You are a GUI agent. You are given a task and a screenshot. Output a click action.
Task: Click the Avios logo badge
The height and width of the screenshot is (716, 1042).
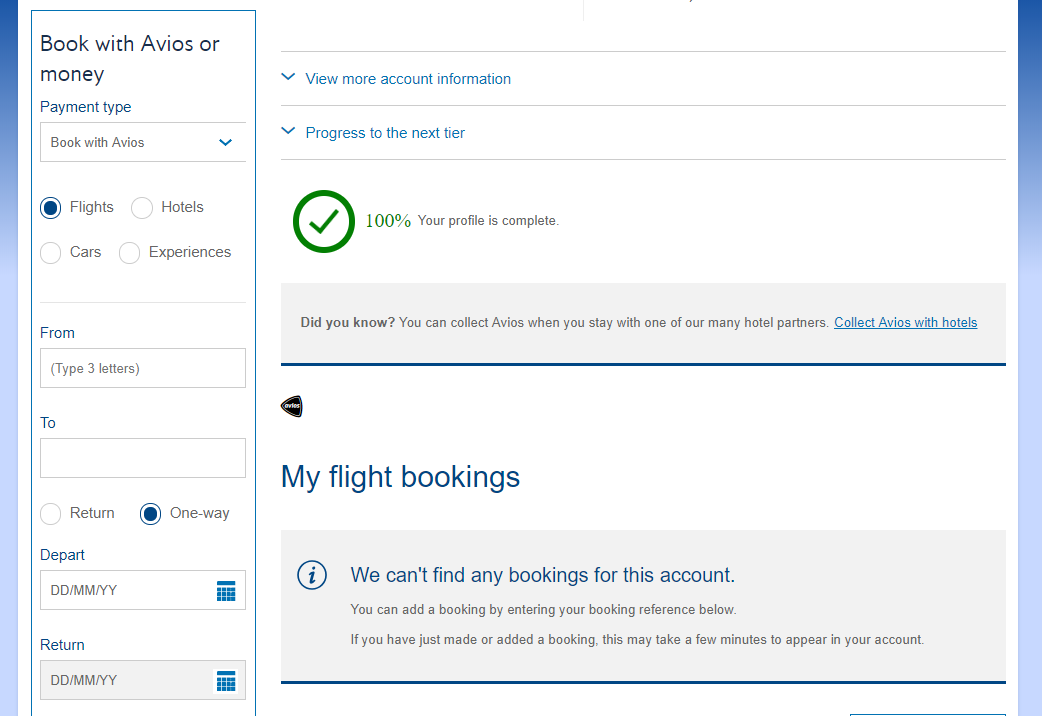pyautogui.click(x=292, y=406)
